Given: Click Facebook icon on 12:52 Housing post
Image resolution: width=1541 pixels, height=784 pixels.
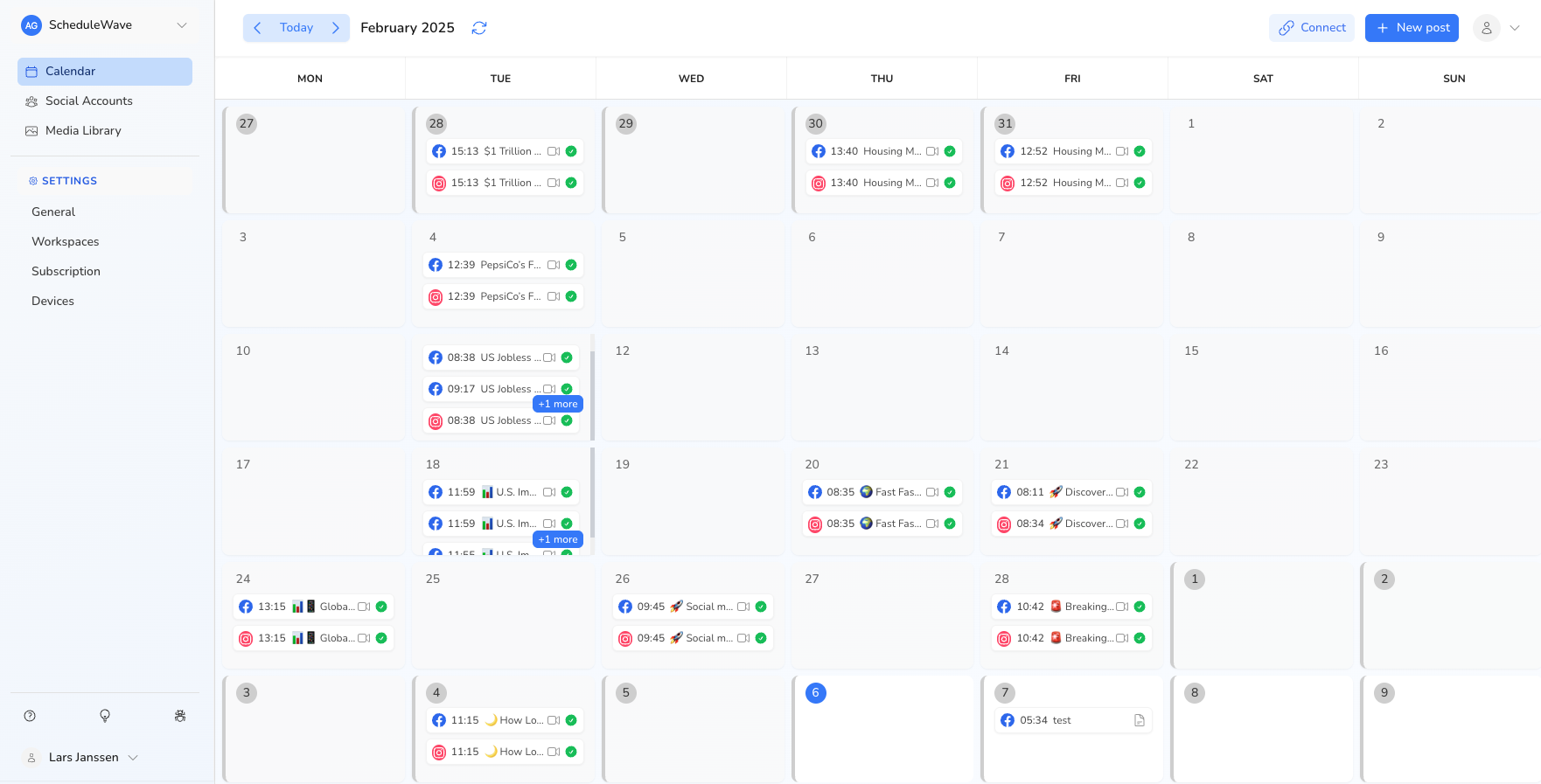Looking at the screenshot, I should pyautogui.click(x=1008, y=152).
